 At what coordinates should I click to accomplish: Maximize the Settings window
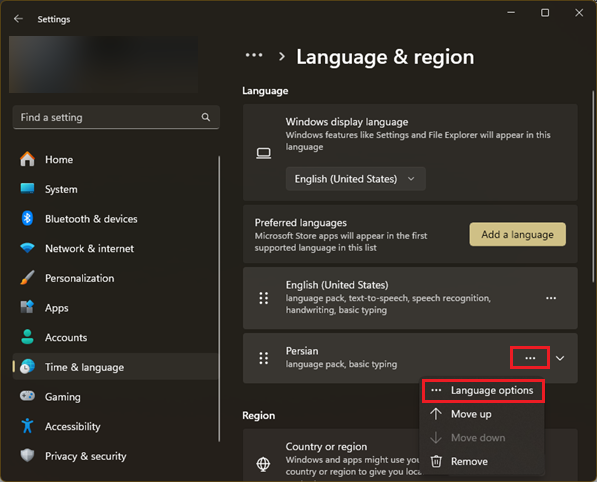[545, 13]
